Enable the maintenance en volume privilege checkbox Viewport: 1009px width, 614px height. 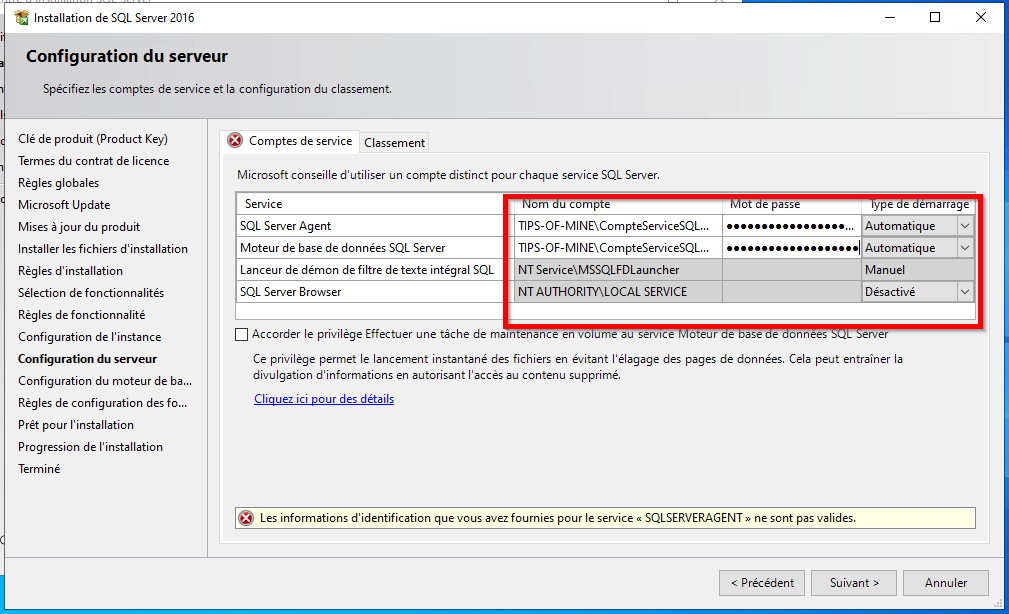click(241, 335)
